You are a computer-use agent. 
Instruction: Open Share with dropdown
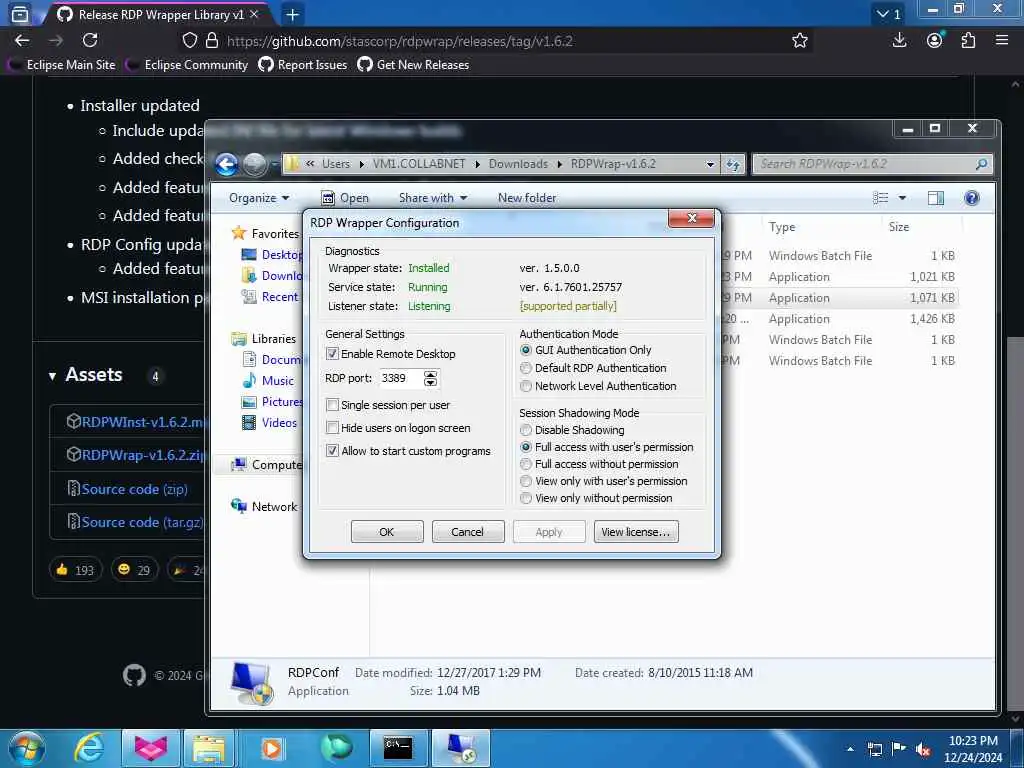[x=433, y=198]
